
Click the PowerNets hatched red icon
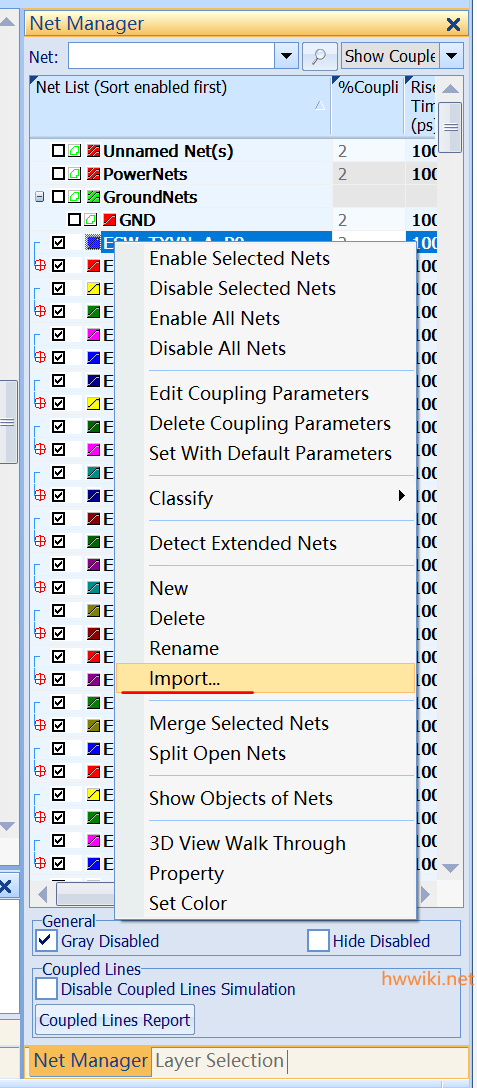(93, 174)
